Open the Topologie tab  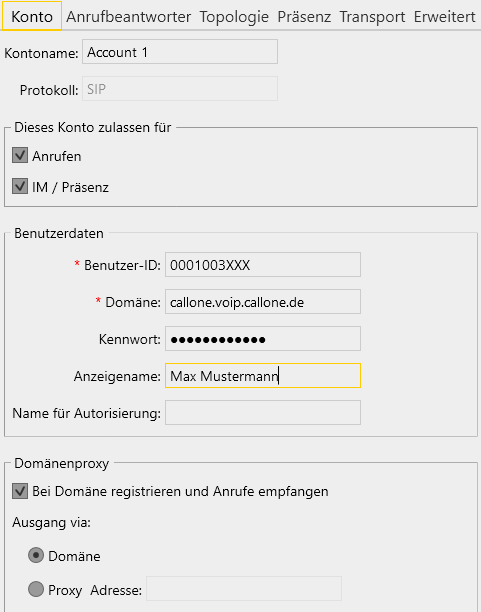click(234, 17)
